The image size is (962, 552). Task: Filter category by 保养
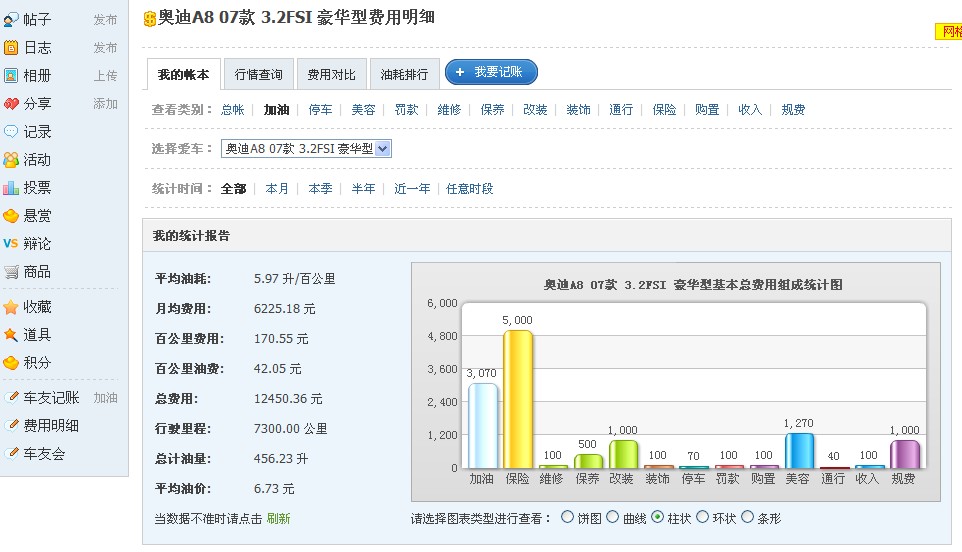[x=492, y=110]
